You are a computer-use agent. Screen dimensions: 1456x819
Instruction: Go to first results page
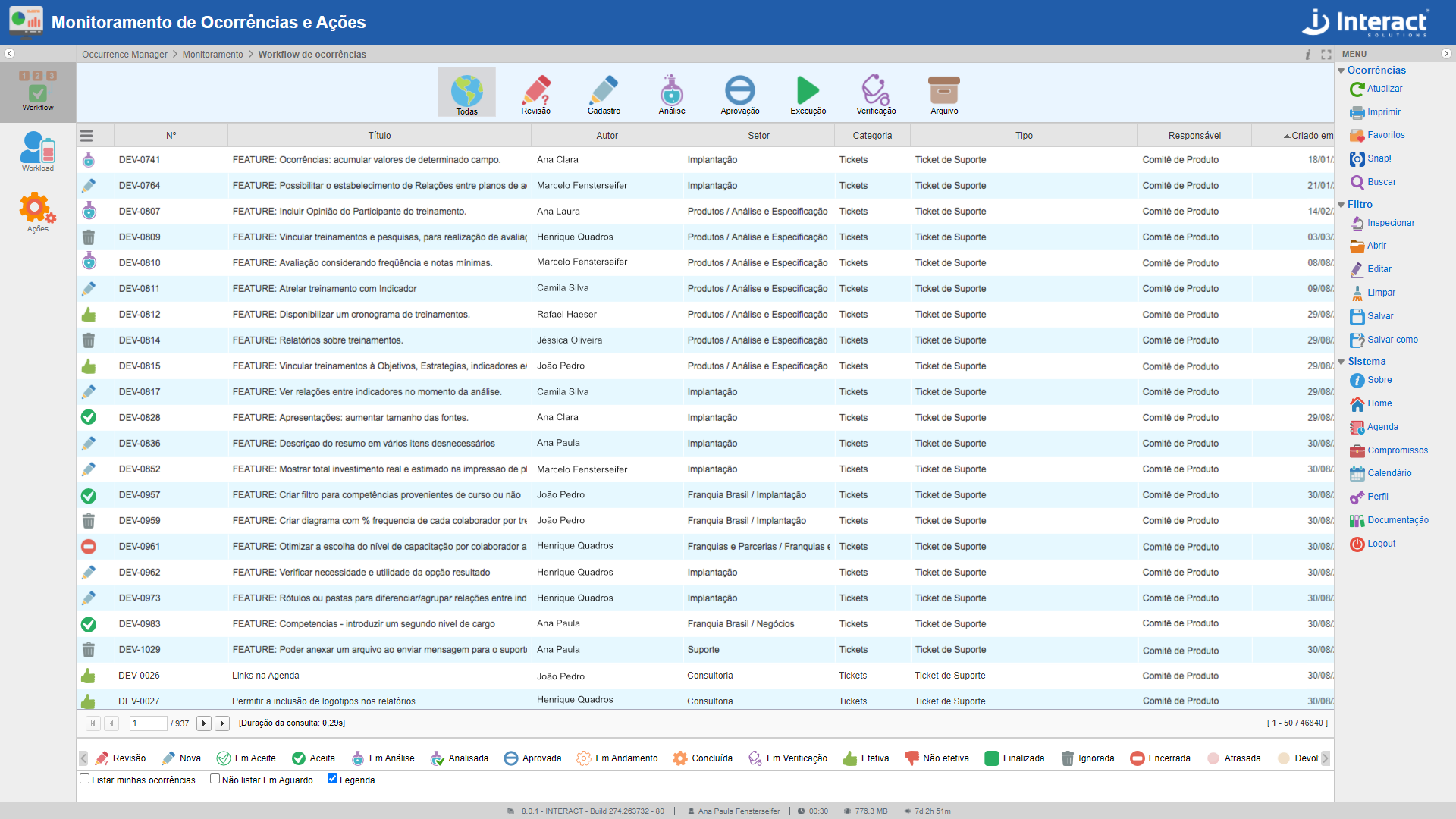pyautogui.click(x=93, y=723)
